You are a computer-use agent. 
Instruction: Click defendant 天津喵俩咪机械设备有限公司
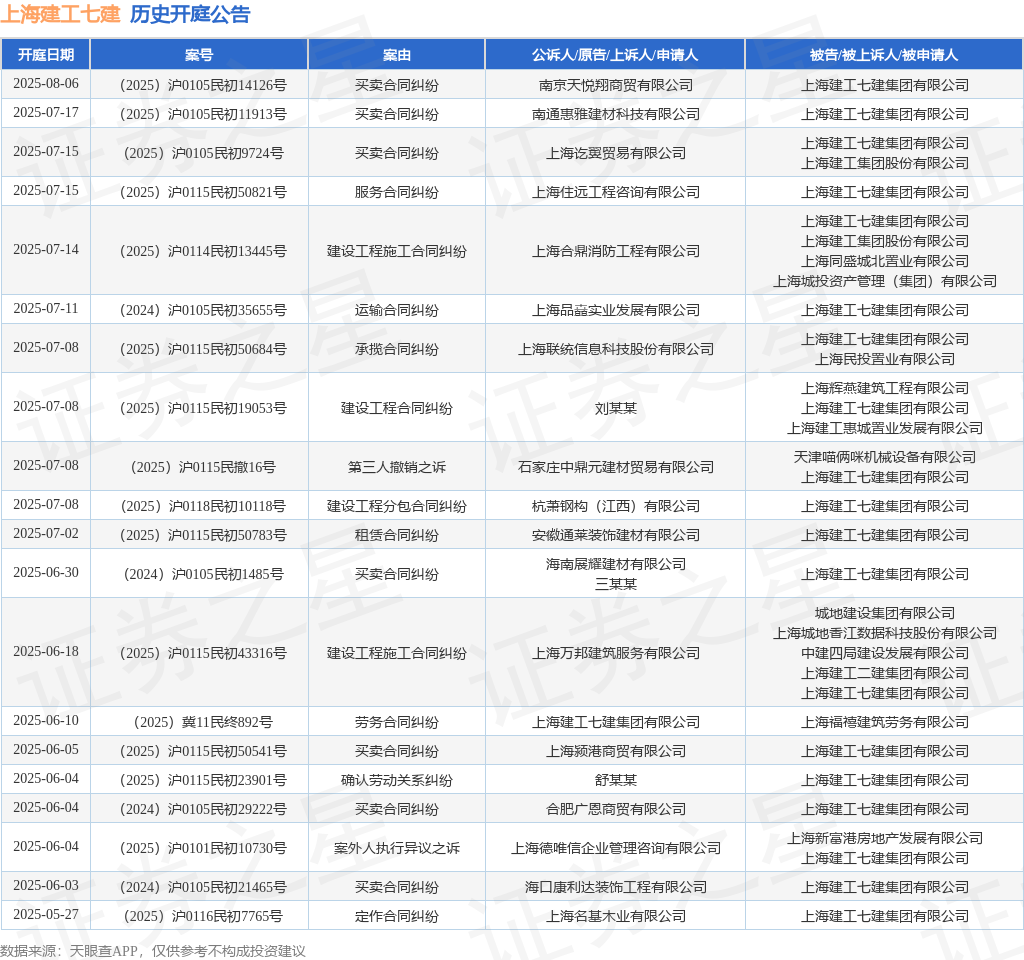884,457
